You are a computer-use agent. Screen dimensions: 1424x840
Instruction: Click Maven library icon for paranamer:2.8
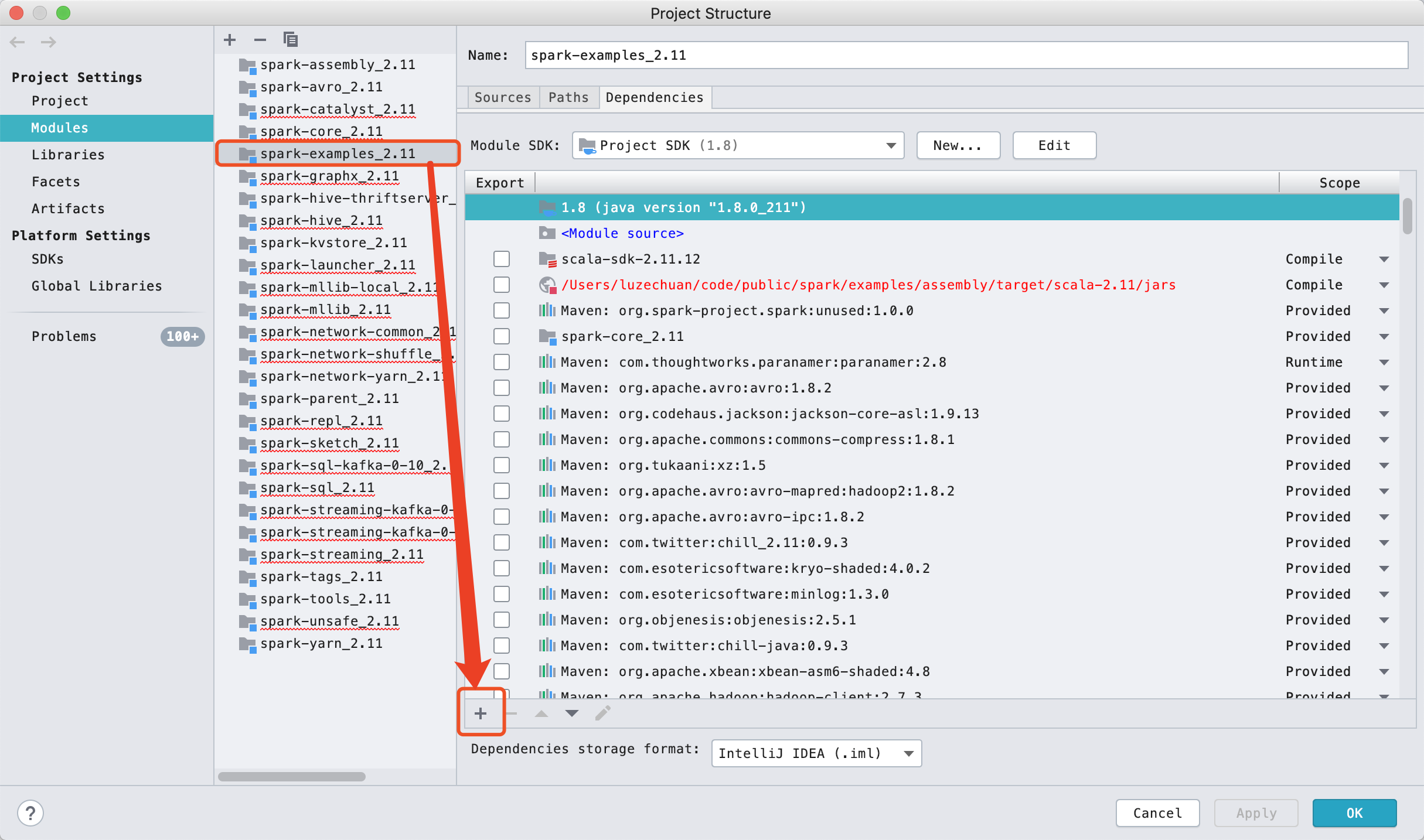547,362
